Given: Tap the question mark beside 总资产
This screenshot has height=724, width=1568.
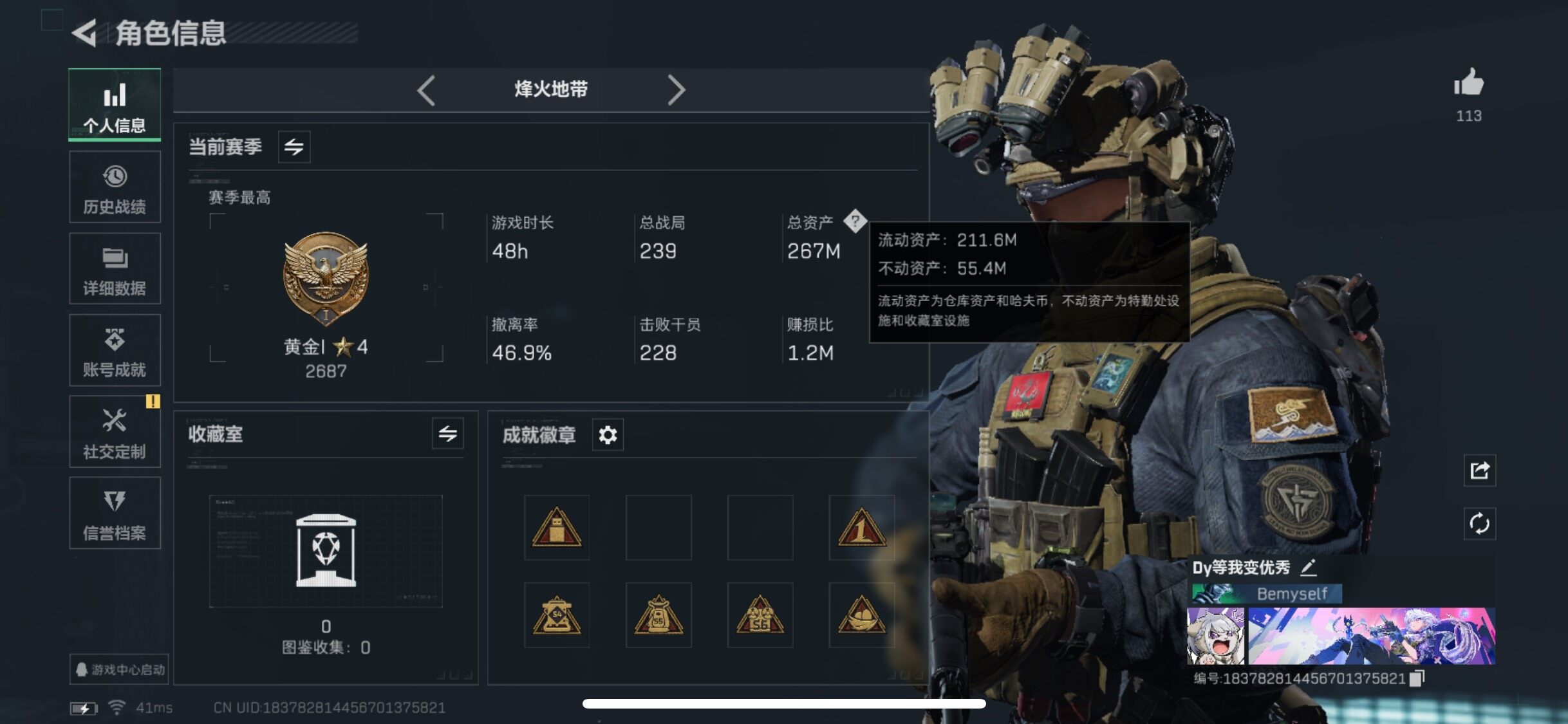Looking at the screenshot, I should pyautogui.click(x=855, y=221).
